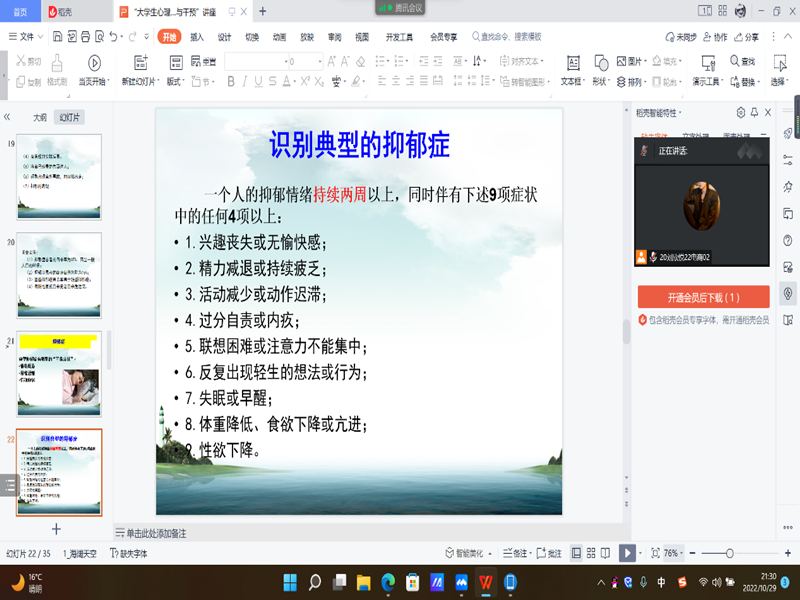Switch to slide sorter grid view
The height and width of the screenshot is (600, 800).
(592, 553)
